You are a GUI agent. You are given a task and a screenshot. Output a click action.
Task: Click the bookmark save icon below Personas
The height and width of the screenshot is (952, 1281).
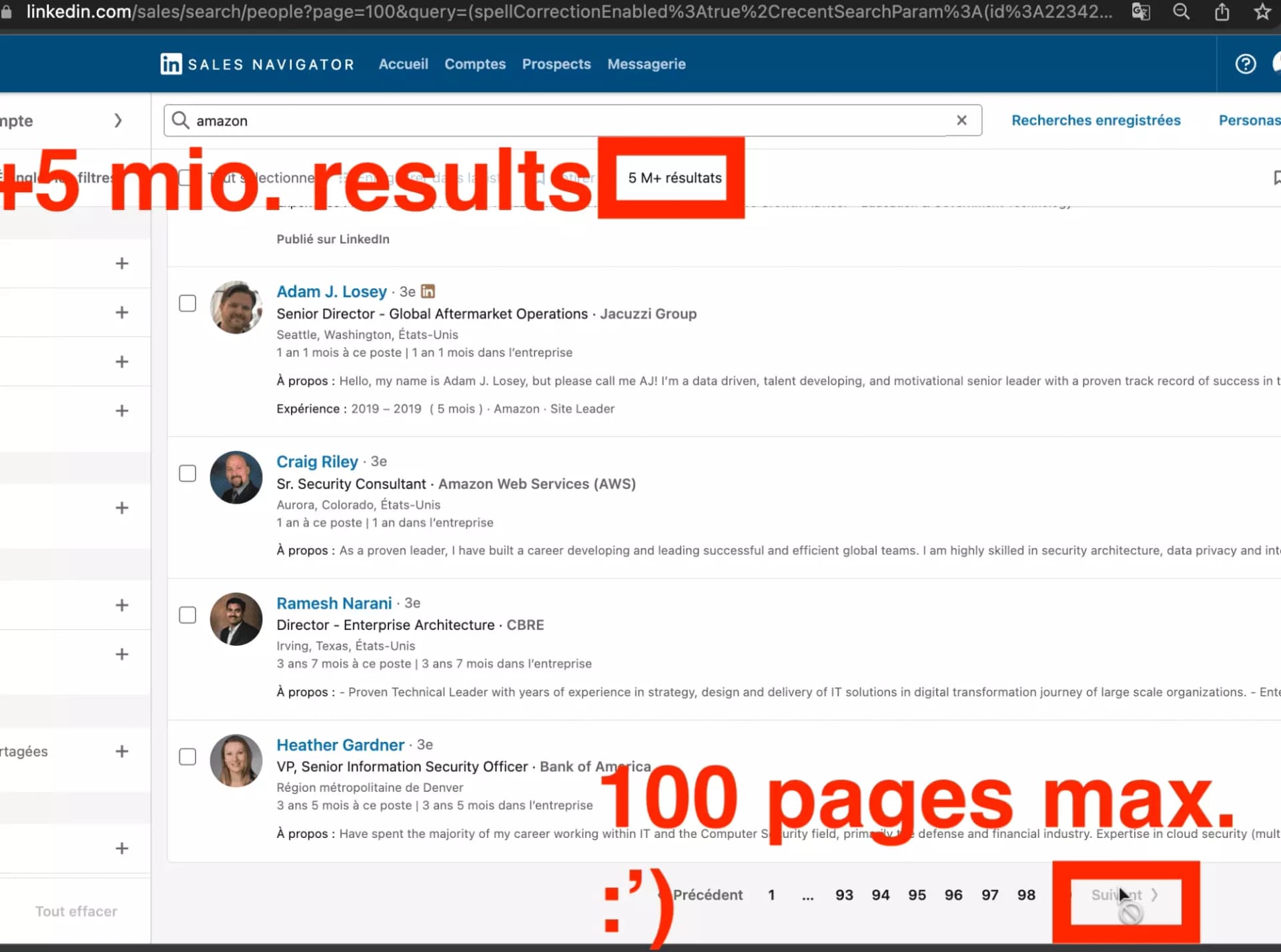click(1276, 177)
